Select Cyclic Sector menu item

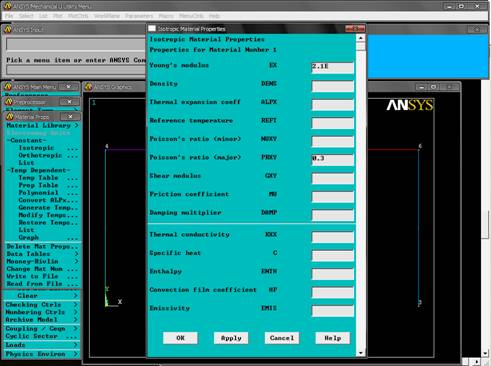[x=42, y=336]
